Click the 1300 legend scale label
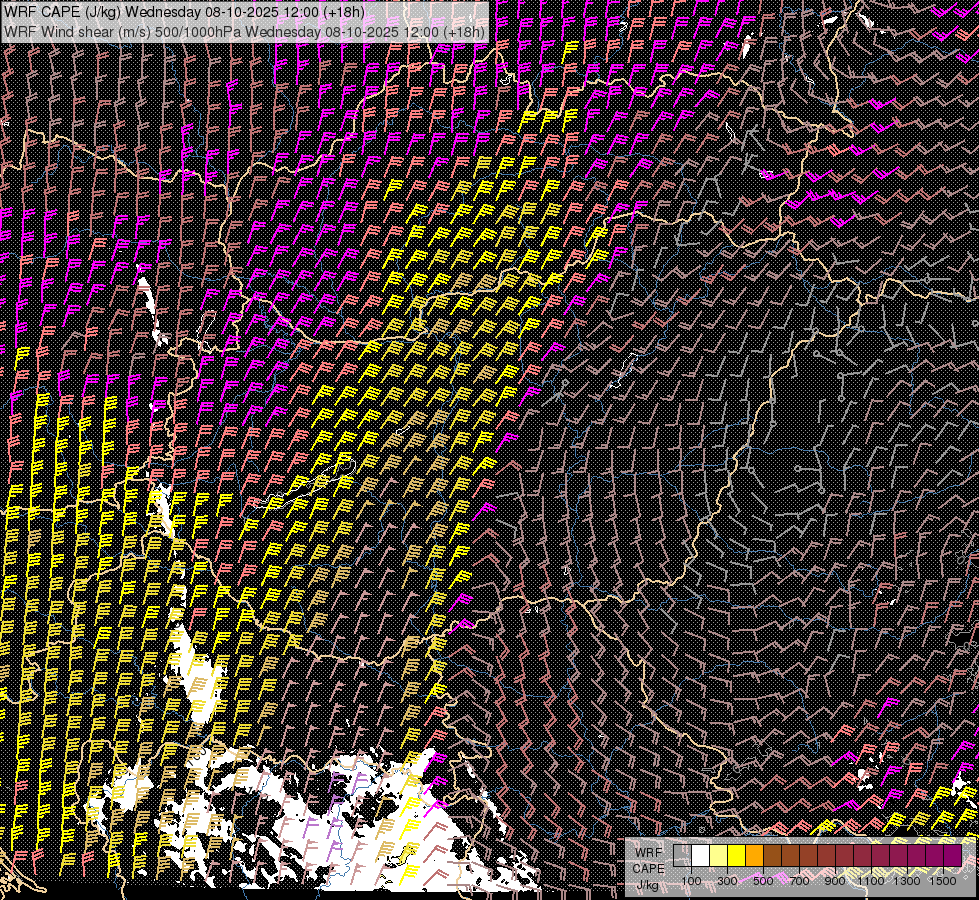 click(907, 880)
